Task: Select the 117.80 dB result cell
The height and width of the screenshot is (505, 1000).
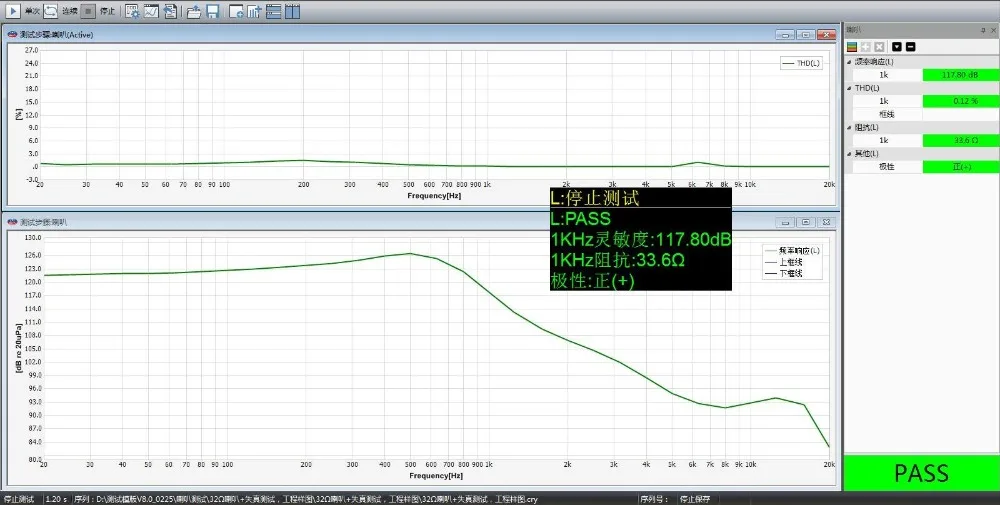Action: pyautogui.click(x=960, y=75)
